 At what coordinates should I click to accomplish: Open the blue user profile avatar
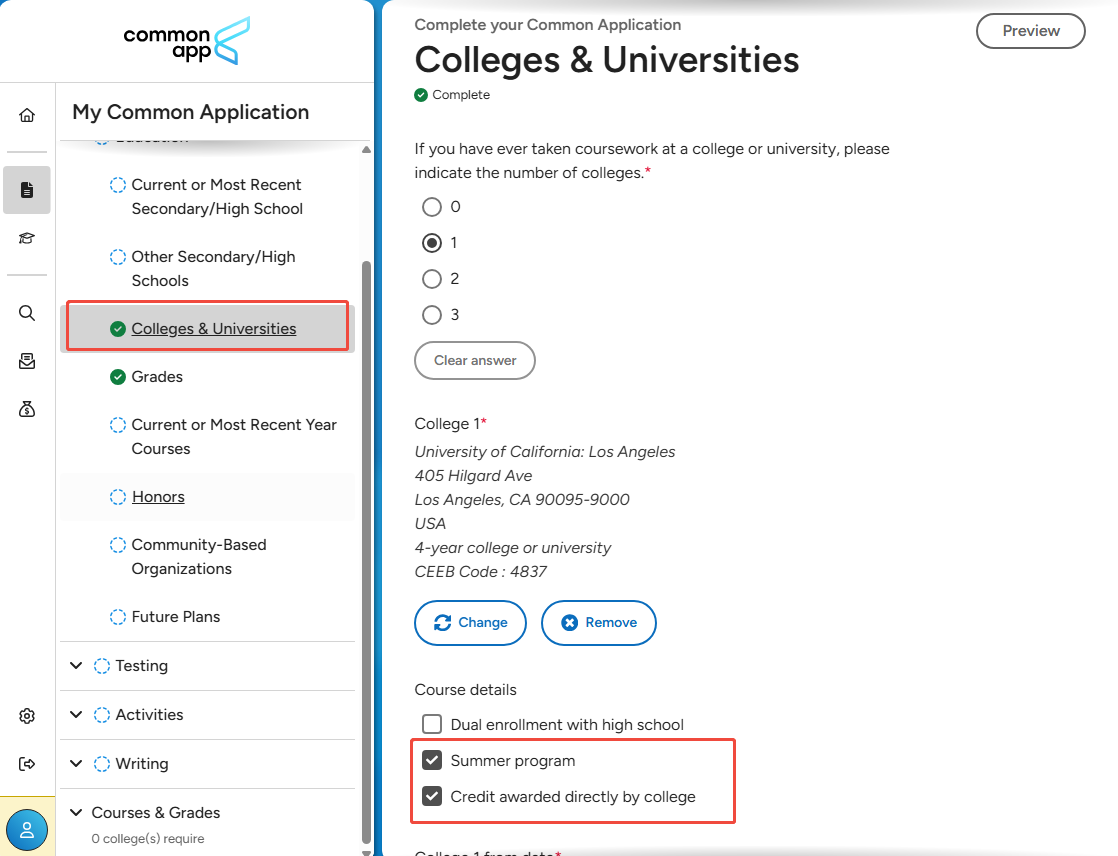click(x=27, y=830)
